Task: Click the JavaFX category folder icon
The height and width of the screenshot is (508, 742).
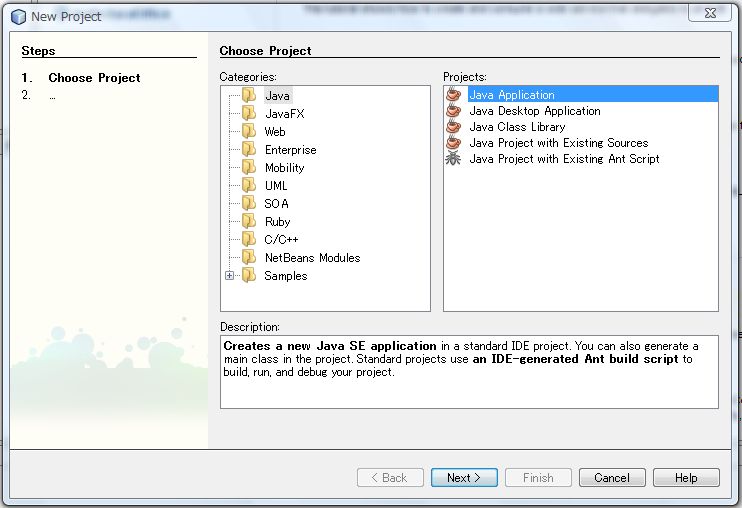Action: pos(249,114)
